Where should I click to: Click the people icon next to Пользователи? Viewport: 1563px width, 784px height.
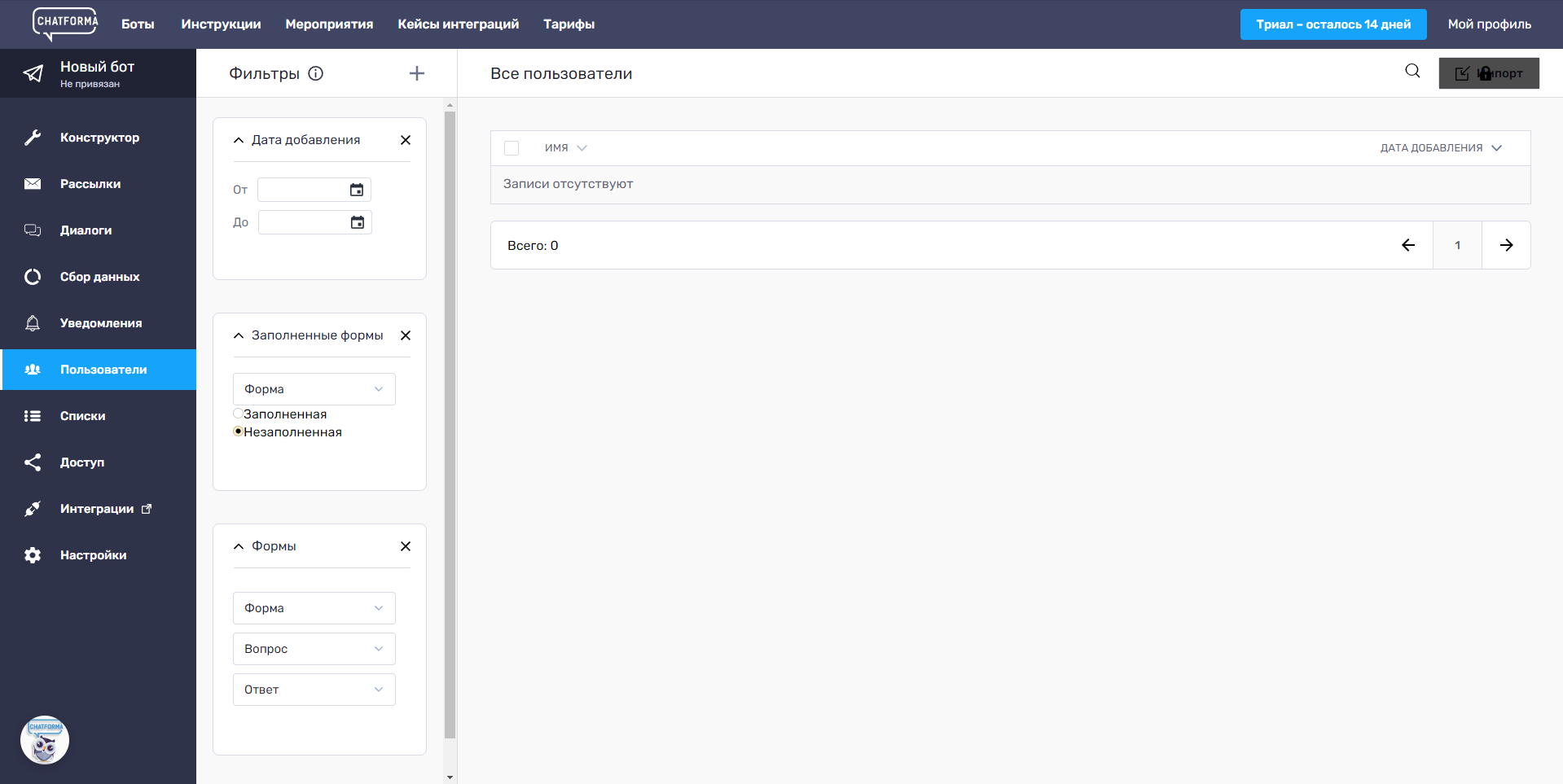[33, 370]
